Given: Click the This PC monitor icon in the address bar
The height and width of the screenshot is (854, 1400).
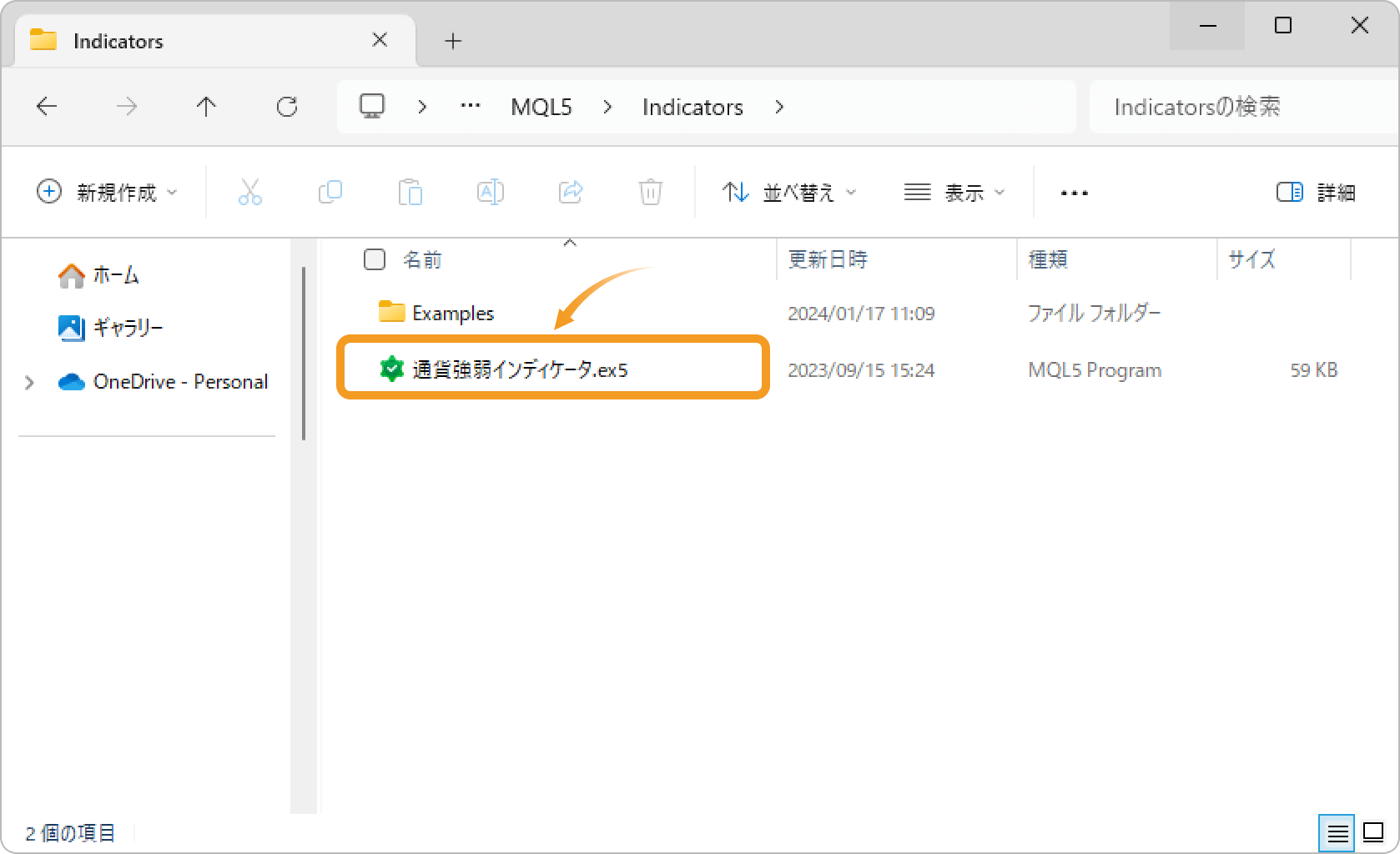Looking at the screenshot, I should pyautogui.click(x=372, y=106).
